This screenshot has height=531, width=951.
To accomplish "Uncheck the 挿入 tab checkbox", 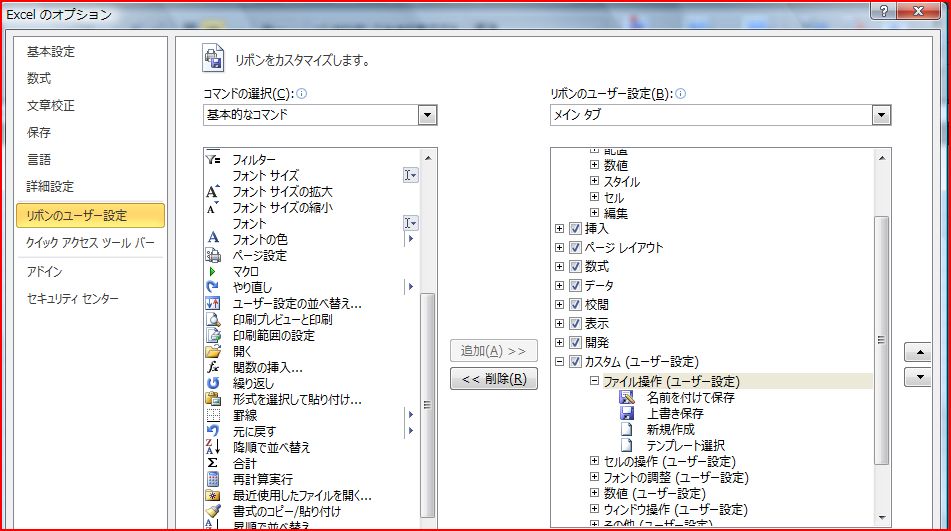I will pyautogui.click(x=575, y=229).
